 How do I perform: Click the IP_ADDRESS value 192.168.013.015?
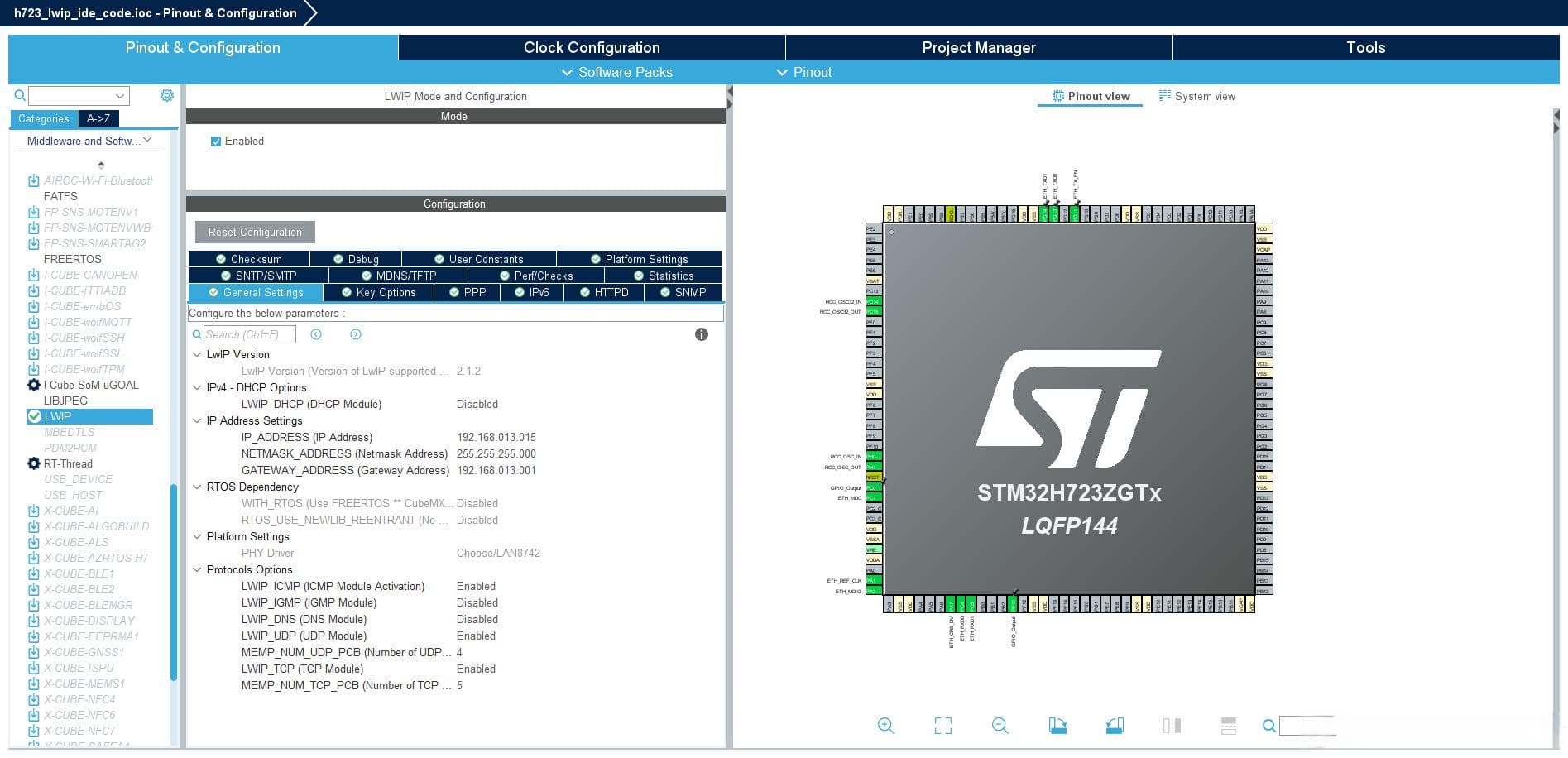coord(496,437)
